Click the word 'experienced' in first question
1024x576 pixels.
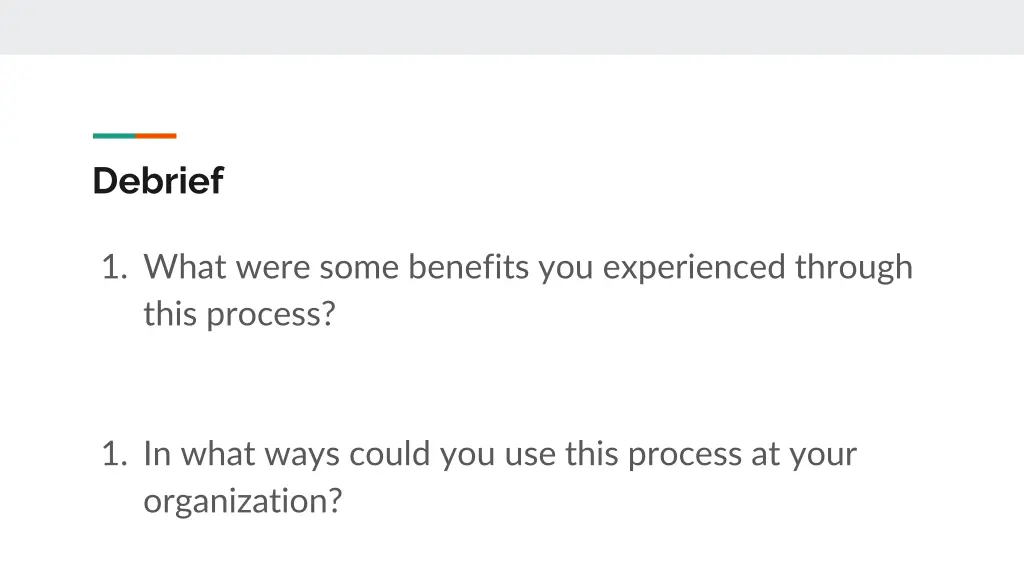[694, 268]
